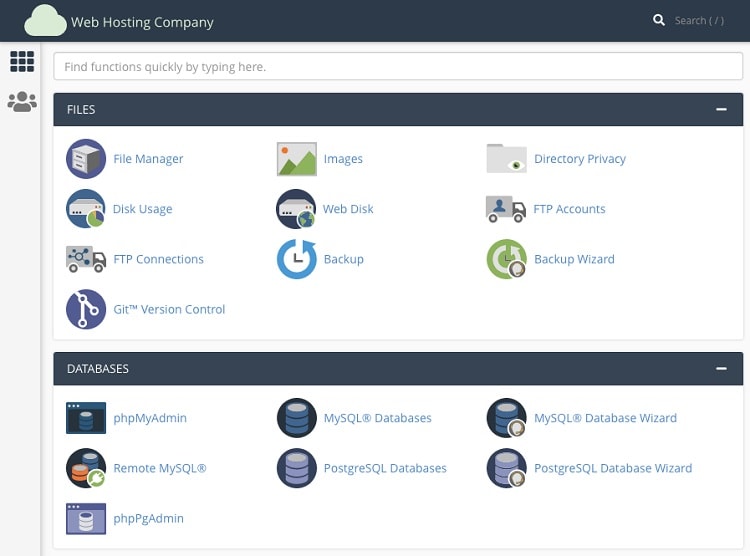
Task: Open the Web Disk link
Action: tap(348, 209)
